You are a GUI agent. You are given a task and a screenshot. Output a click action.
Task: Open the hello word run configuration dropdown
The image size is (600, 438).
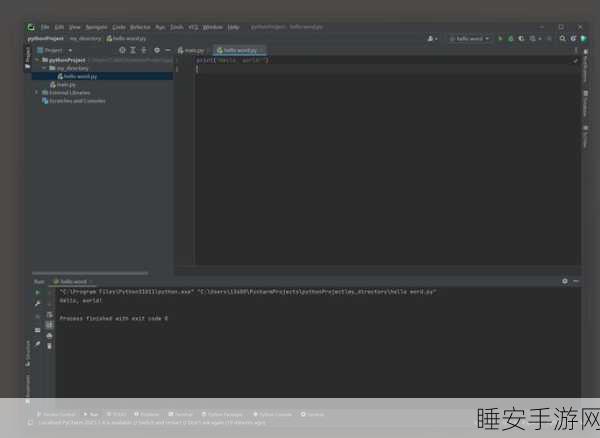[x=469, y=39]
